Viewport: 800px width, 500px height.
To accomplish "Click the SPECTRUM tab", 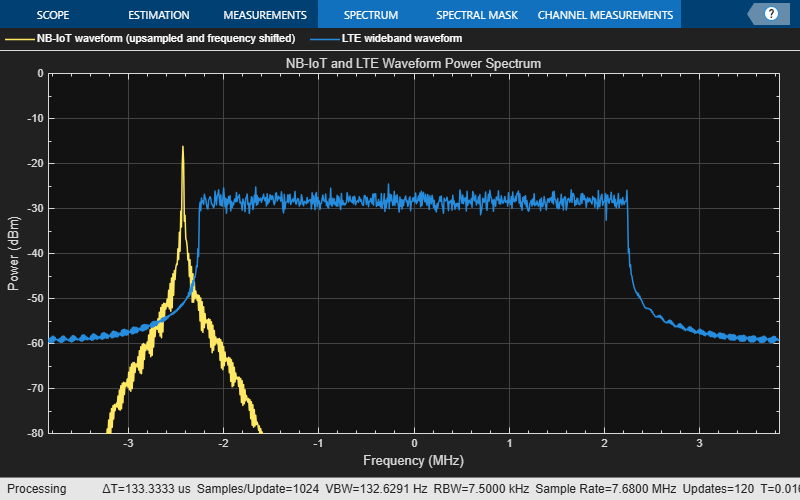I will pos(370,15).
